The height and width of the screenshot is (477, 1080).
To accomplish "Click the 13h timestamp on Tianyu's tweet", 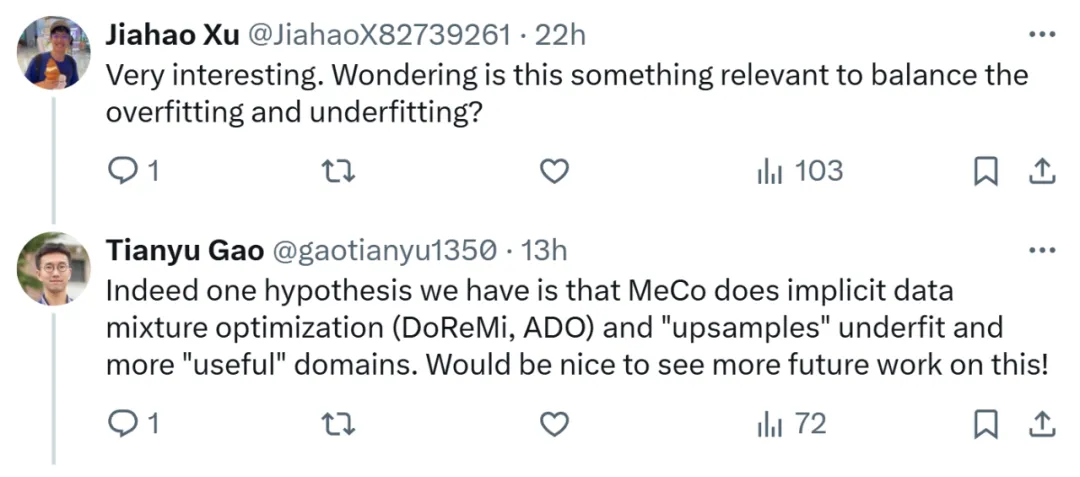I will coord(544,250).
